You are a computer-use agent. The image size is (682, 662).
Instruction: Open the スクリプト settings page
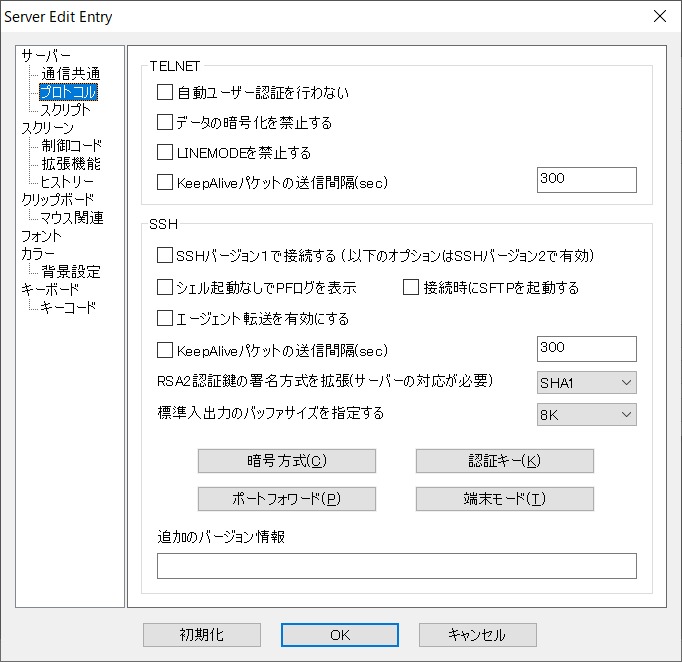click(65, 110)
